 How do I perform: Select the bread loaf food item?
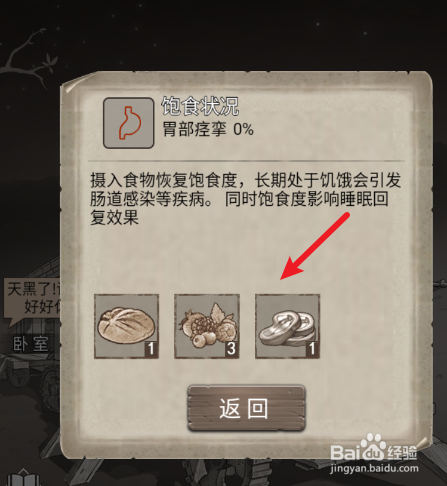[x=126, y=326]
